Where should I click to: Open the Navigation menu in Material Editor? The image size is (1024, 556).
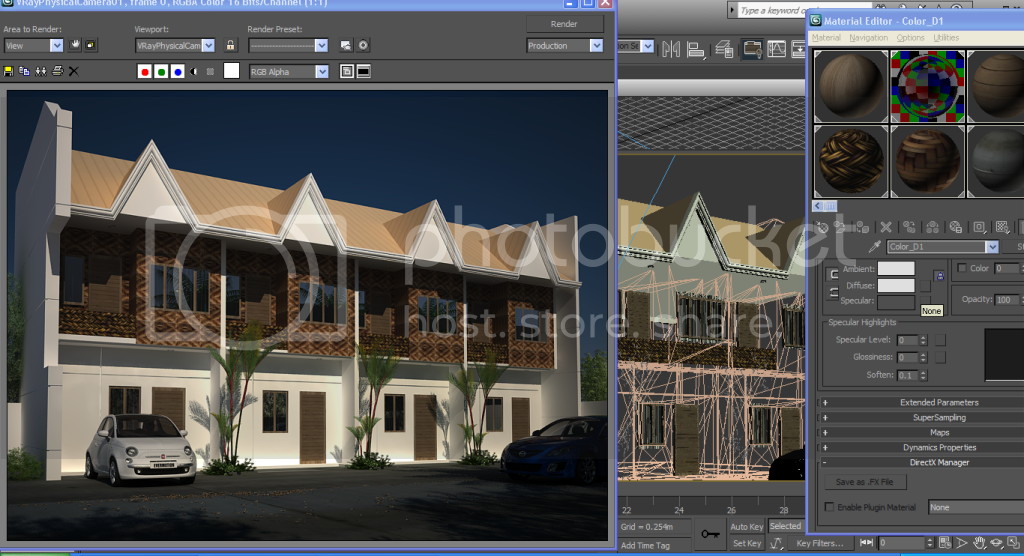tap(868, 38)
